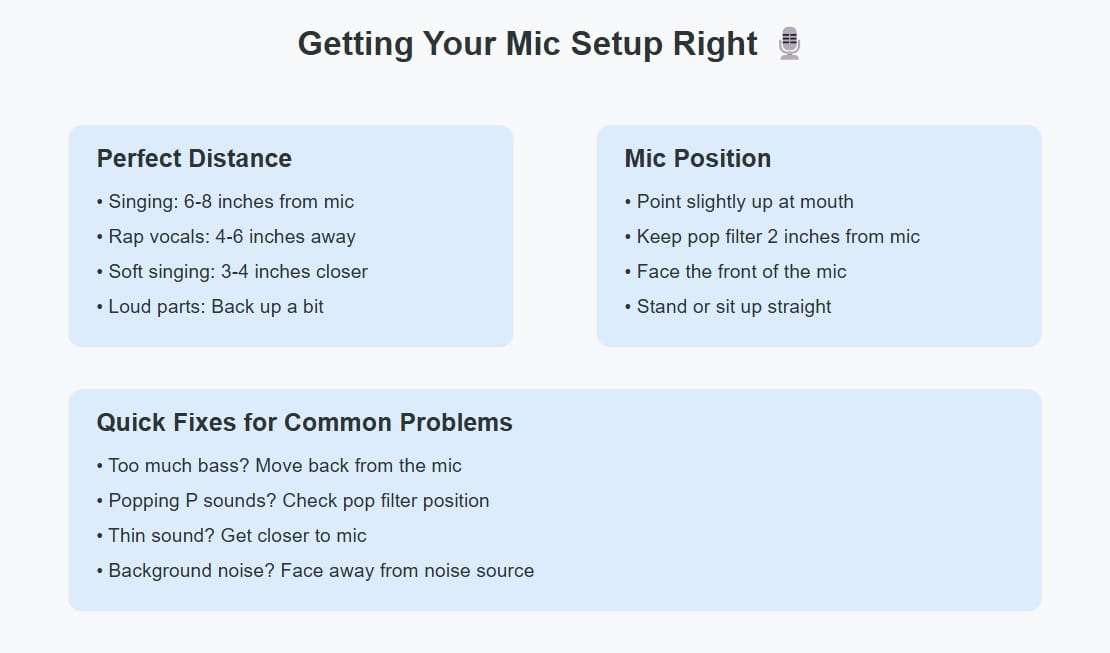Select 'Stand or sit up straight' line
The width and height of the screenshot is (1110, 653).
728,307
